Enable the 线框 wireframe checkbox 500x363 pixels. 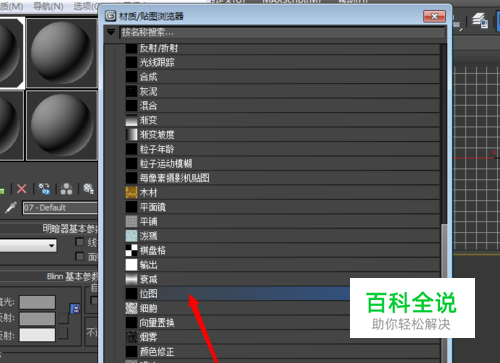point(79,242)
